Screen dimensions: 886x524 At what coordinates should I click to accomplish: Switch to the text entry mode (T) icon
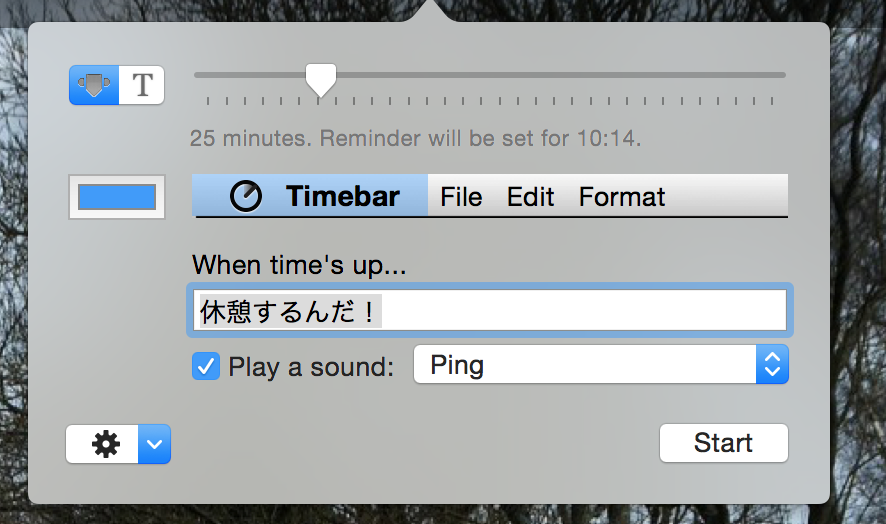[x=142, y=86]
